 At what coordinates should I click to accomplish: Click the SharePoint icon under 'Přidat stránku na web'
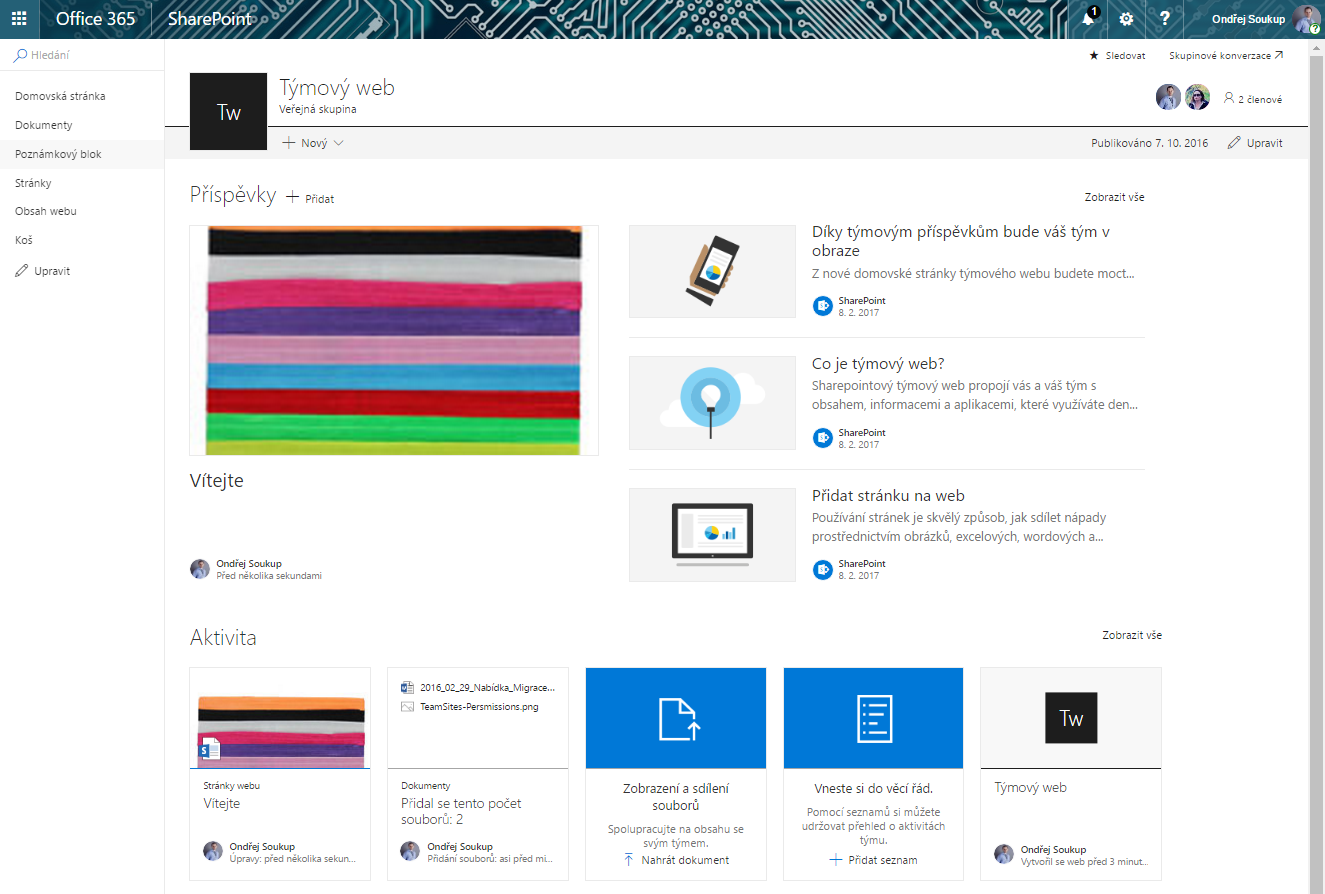point(823,569)
